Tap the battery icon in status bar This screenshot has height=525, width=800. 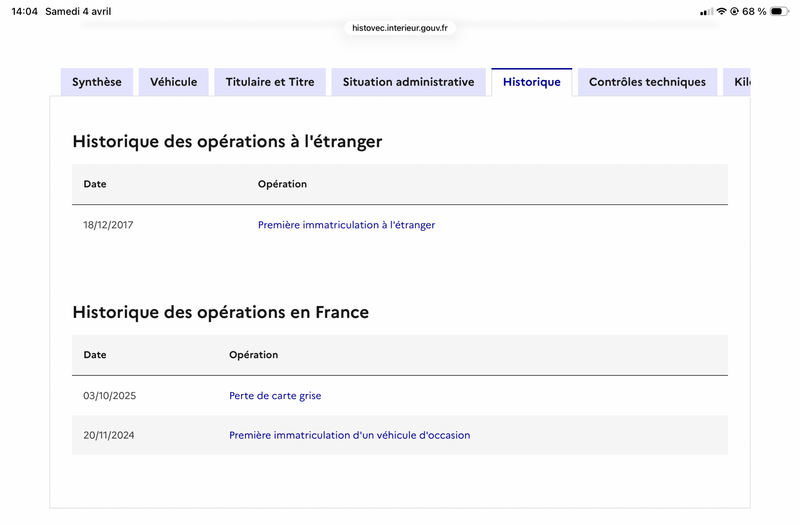779,12
